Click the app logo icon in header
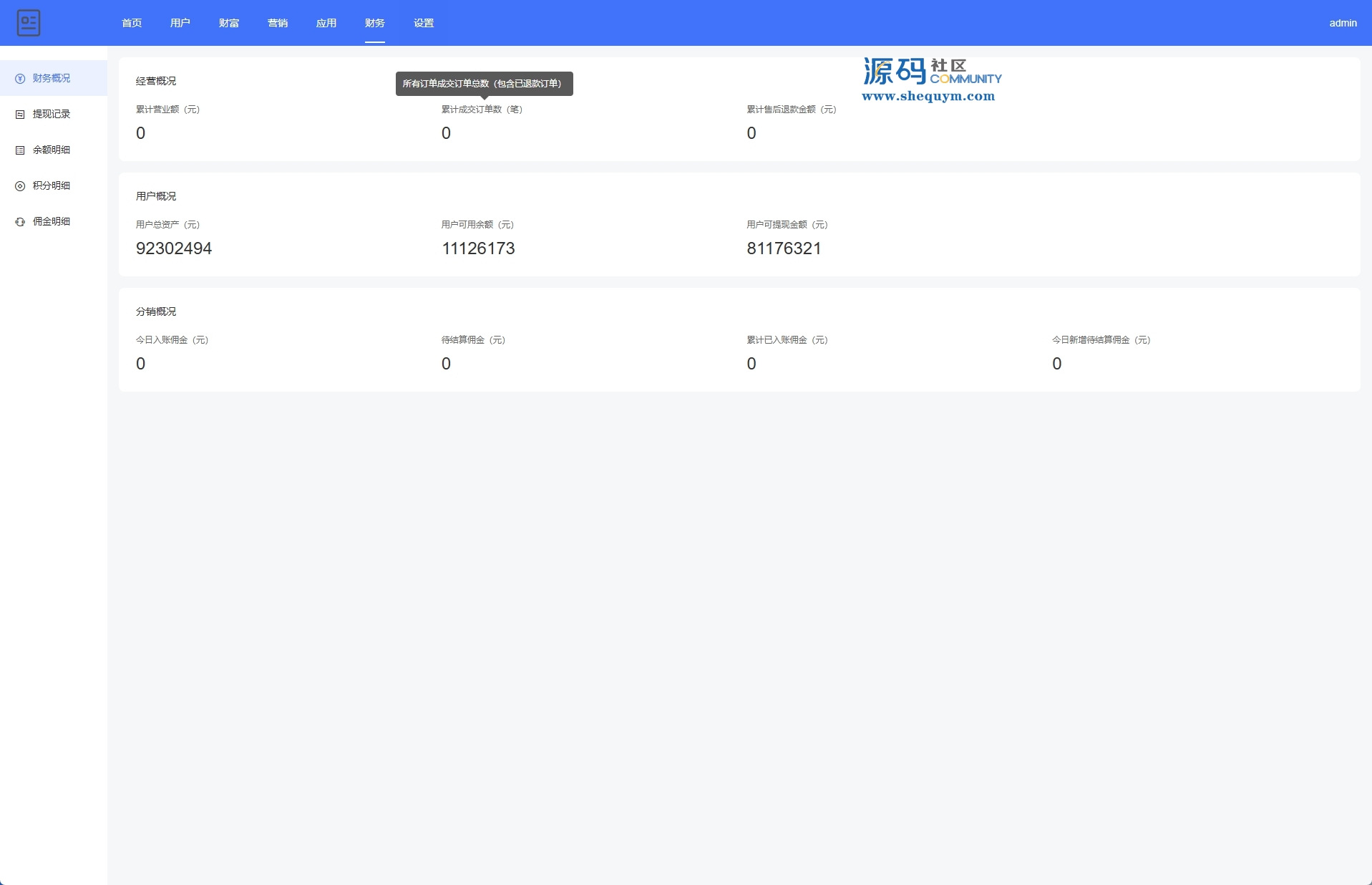The width and height of the screenshot is (1372, 885). click(x=29, y=23)
